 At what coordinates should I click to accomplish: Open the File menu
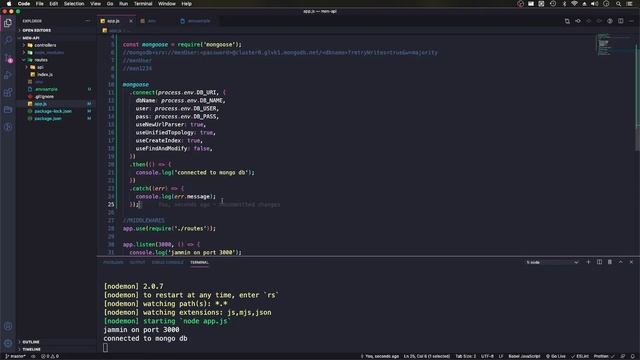tap(40, 4)
